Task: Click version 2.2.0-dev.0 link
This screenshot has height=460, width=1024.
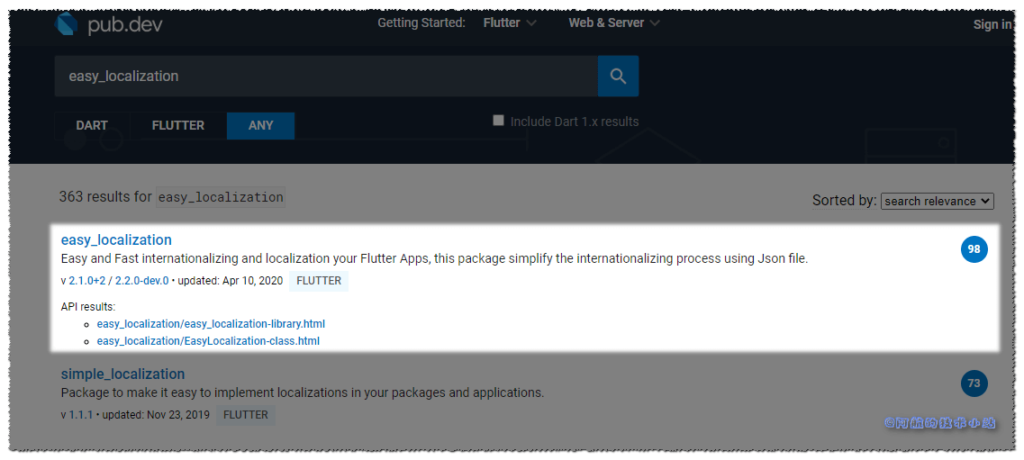Action: point(141,281)
